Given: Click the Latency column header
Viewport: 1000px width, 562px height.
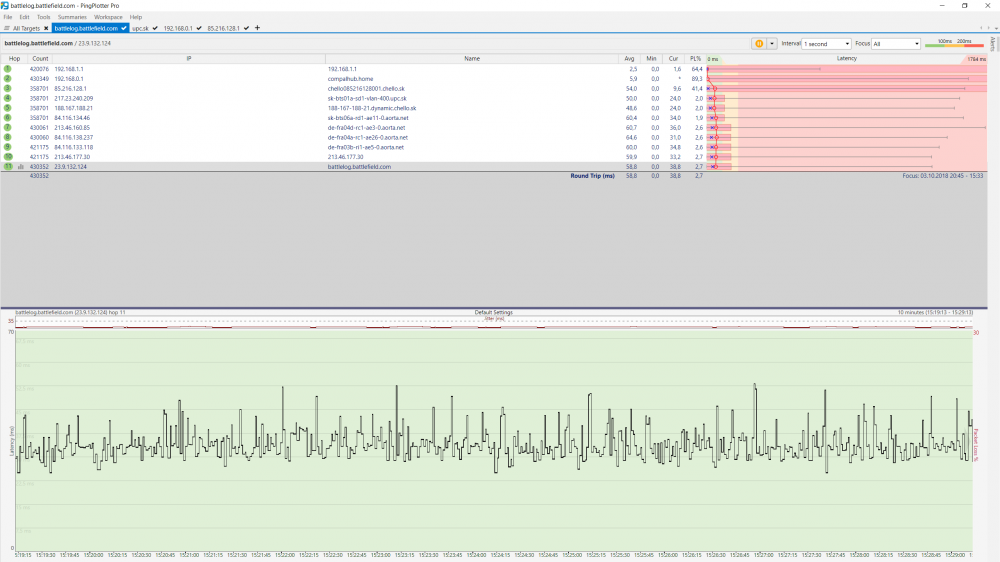Looking at the screenshot, I should tap(846, 59).
